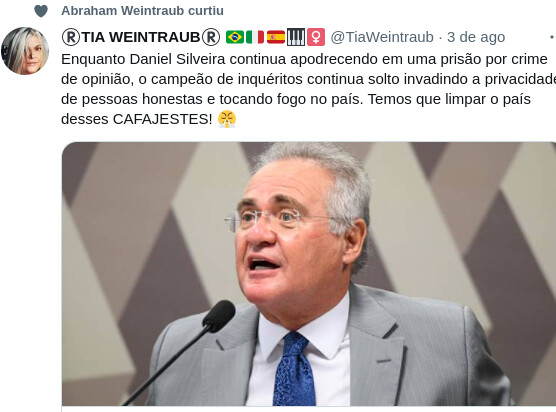Click the registered symbol after WEINTRAUB
Screen dimensions: 556x412
(211, 37)
